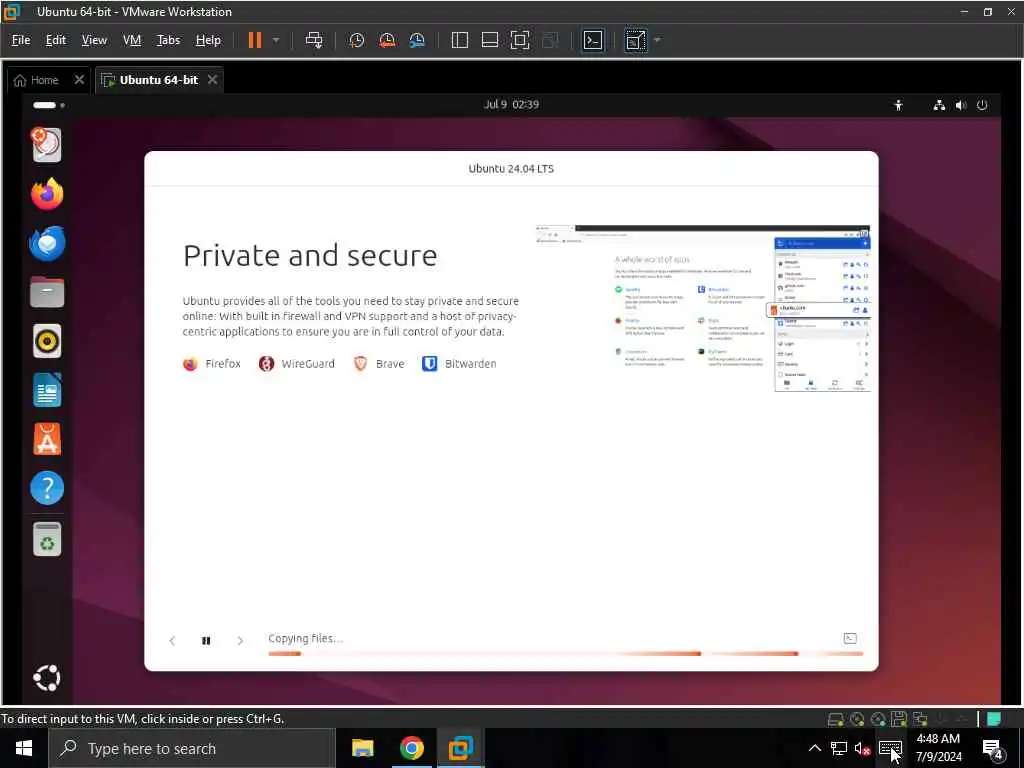Click the hard disk status icon in VMware
Image resolution: width=1024 pixels, height=768 pixels.
[x=835, y=719]
